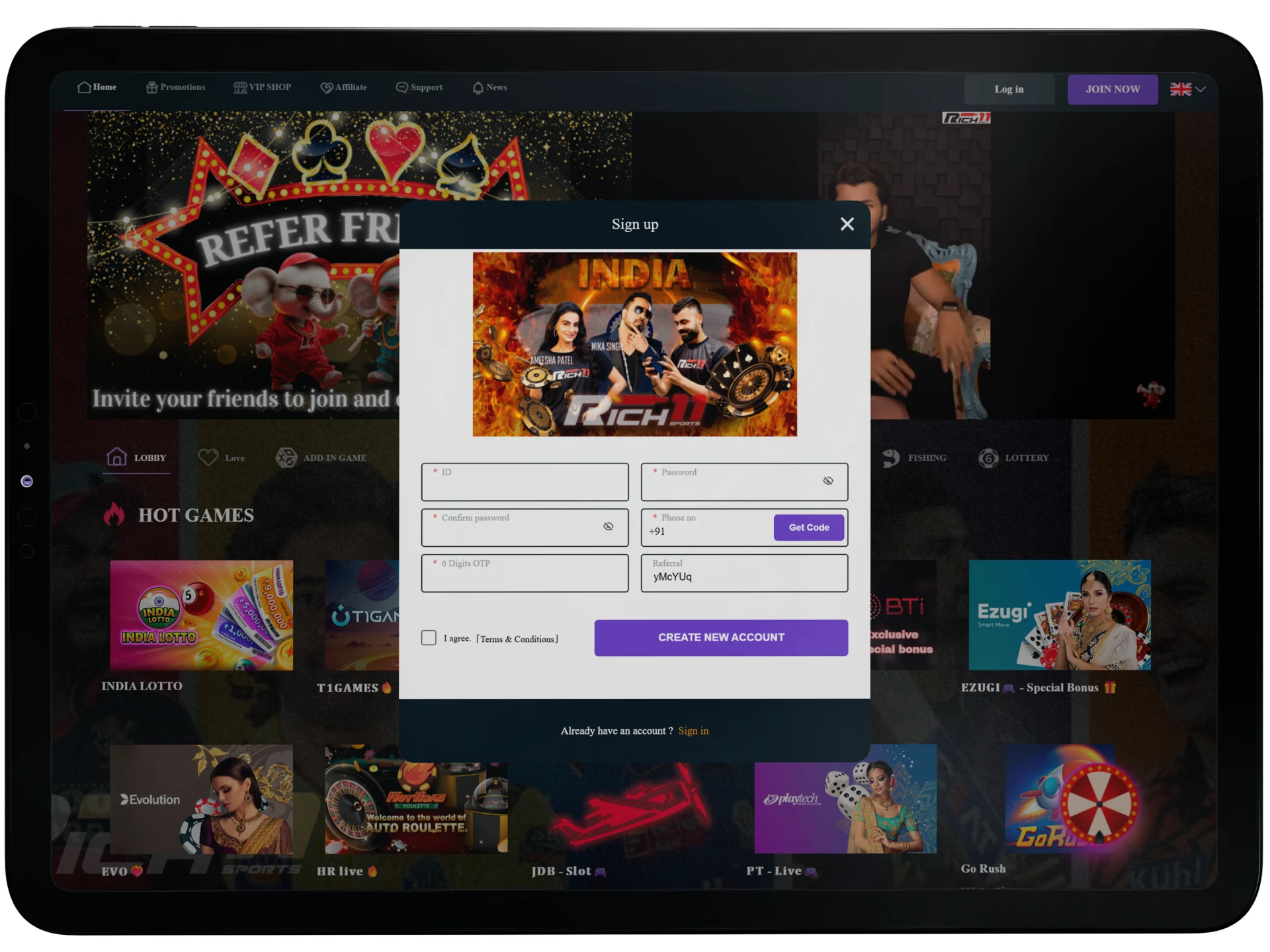Open the T1GAMES game thumbnail

pos(362,615)
